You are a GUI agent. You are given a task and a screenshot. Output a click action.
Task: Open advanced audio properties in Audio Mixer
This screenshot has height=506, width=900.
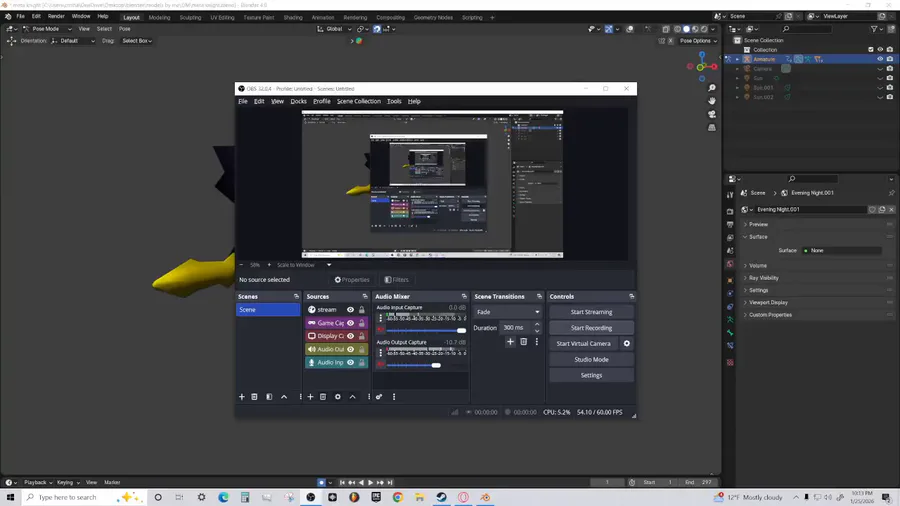[379, 396]
